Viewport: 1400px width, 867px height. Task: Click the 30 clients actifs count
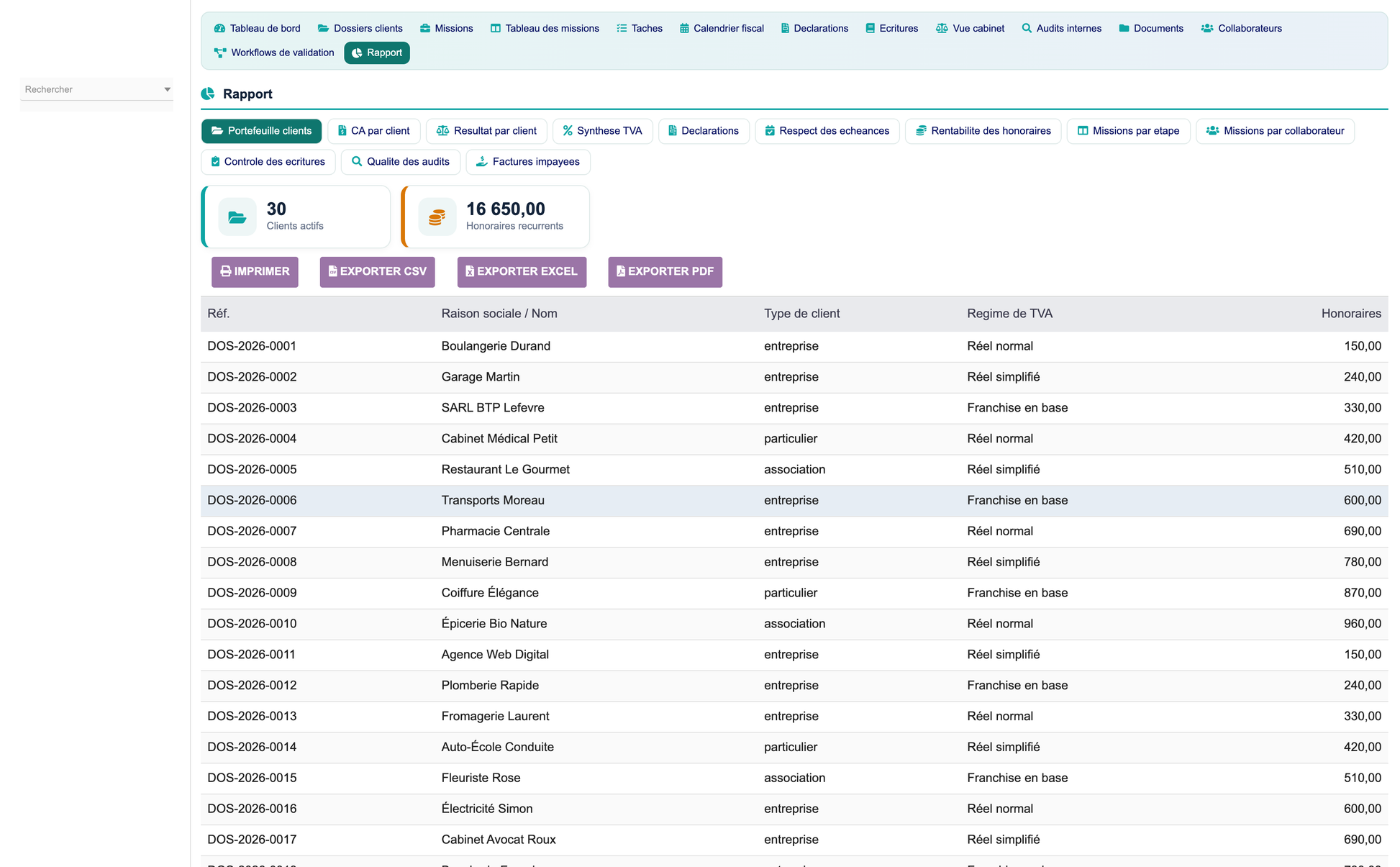pyautogui.click(x=276, y=209)
